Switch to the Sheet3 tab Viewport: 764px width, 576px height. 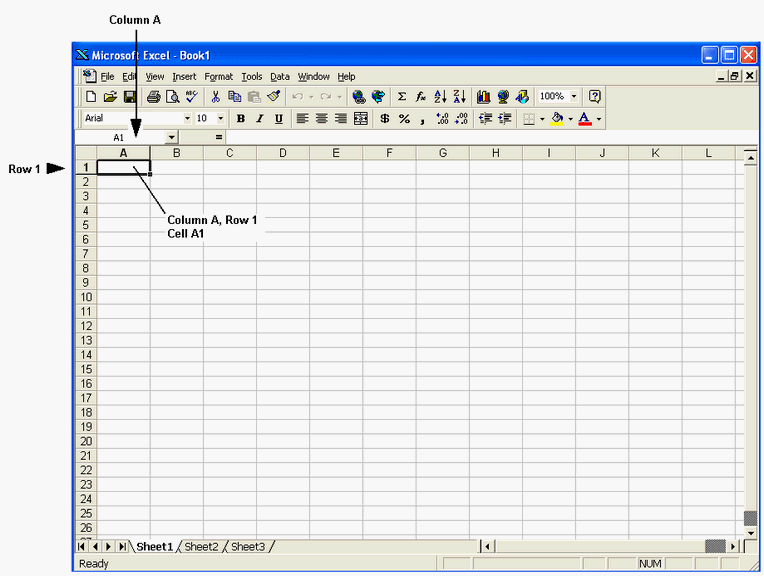click(x=248, y=547)
